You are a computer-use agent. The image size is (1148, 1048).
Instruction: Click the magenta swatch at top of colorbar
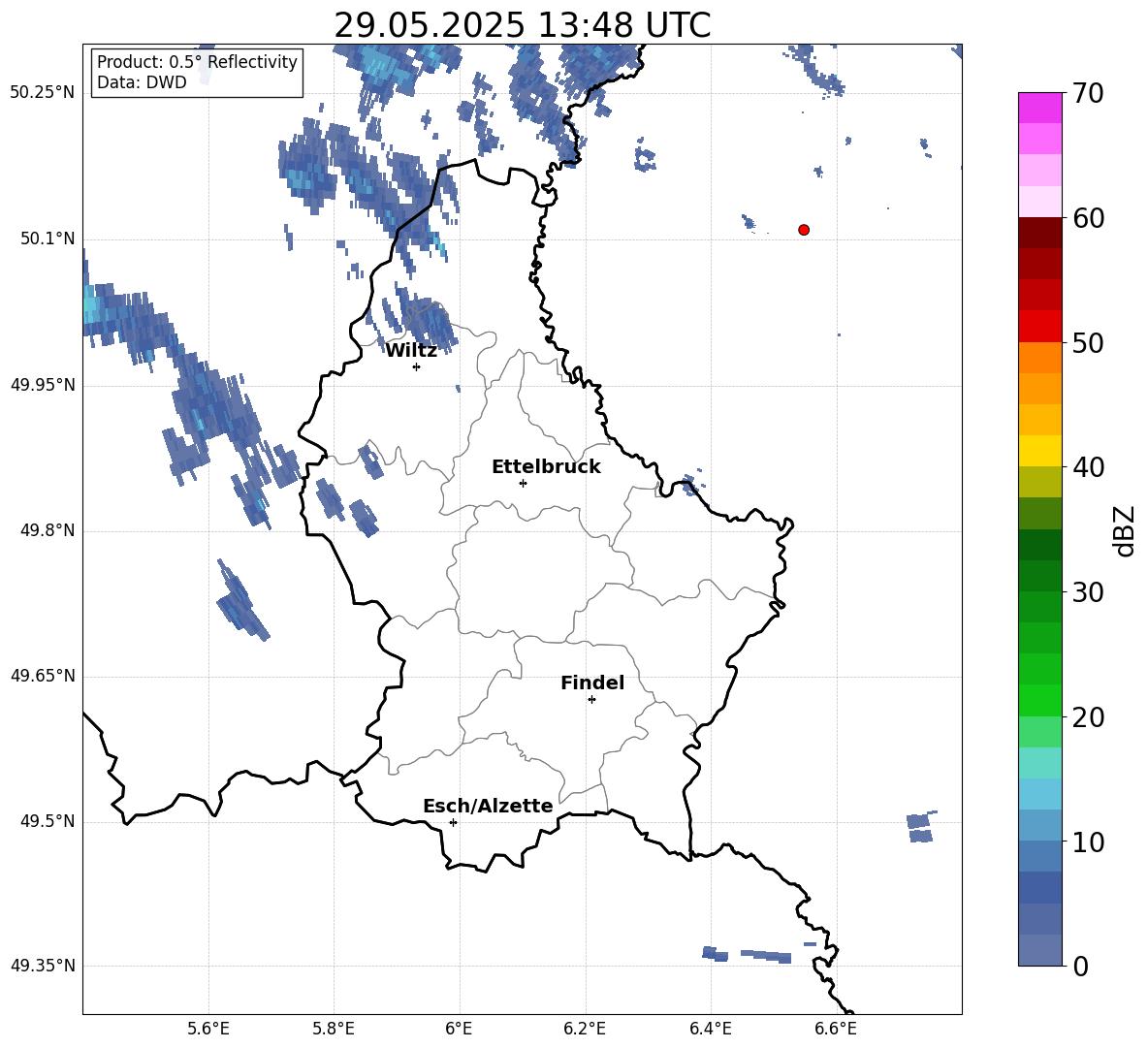pyautogui.click(x=1040, y=109)
